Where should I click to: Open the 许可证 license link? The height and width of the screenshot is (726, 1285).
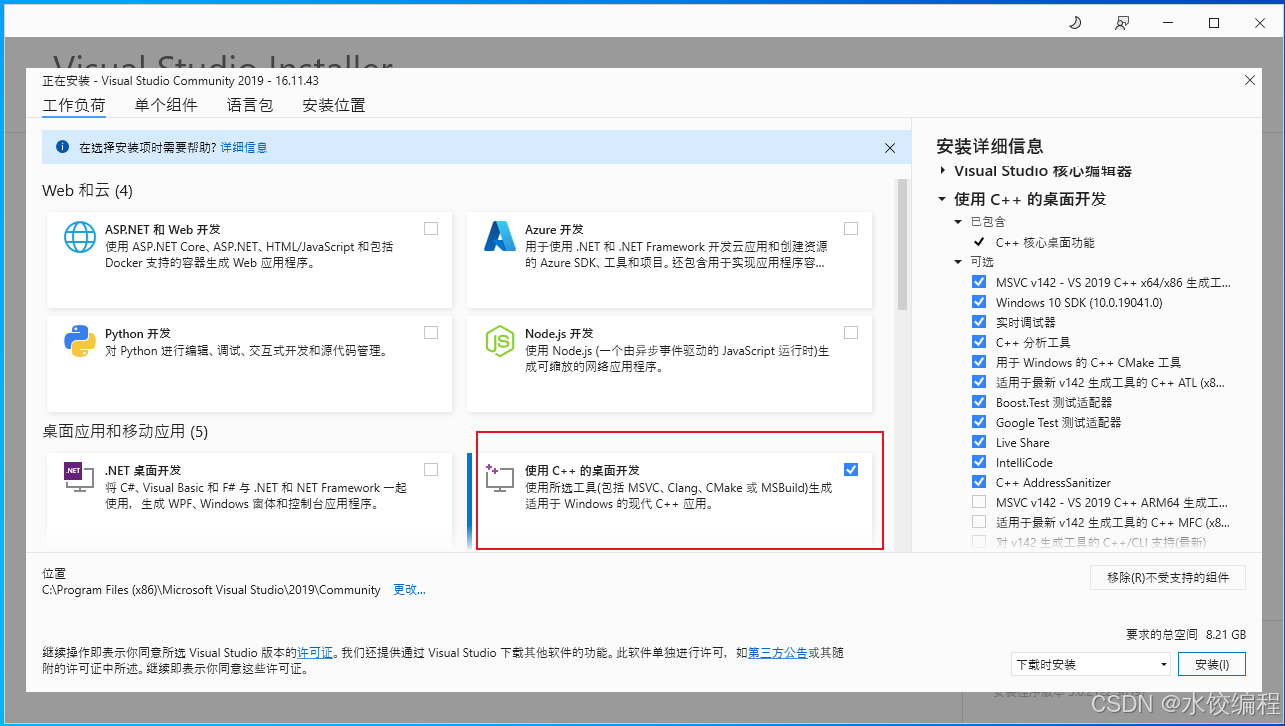click(x=315, y=652)
